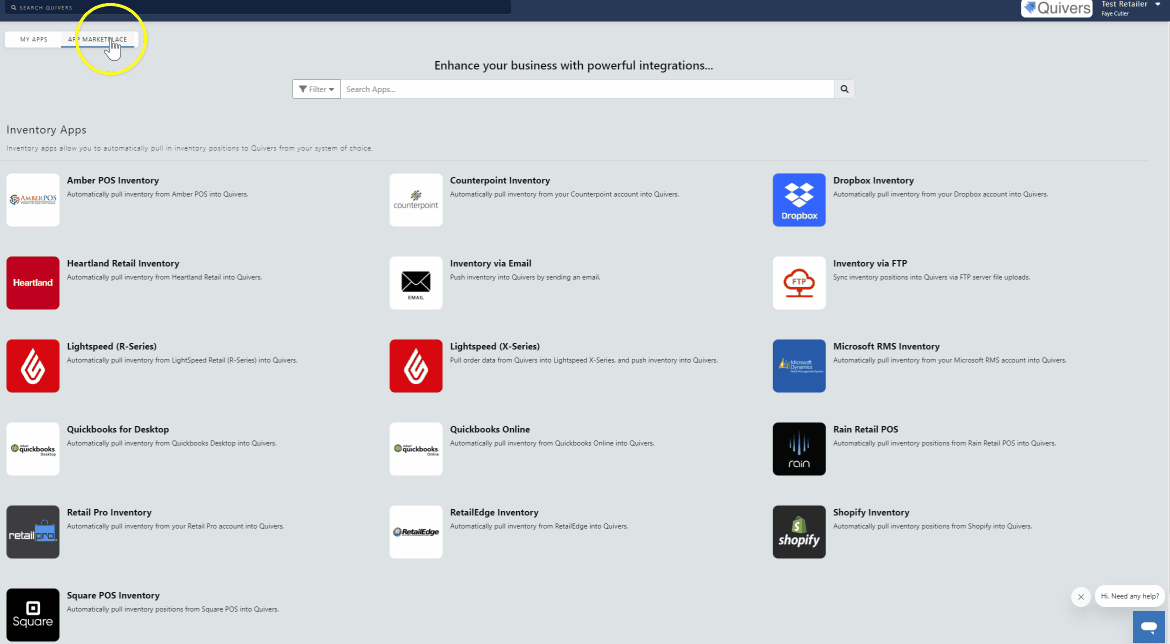The width and height of the screenshot is (1170, 644).
Task: Open the Lightspeed (X-Series) flame icon
Action: [416, 366]
